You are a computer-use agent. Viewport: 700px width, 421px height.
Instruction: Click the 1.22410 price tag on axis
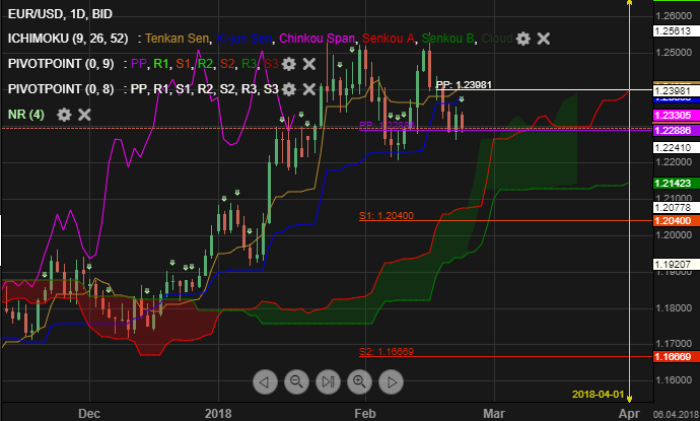[x=675, y=147]
